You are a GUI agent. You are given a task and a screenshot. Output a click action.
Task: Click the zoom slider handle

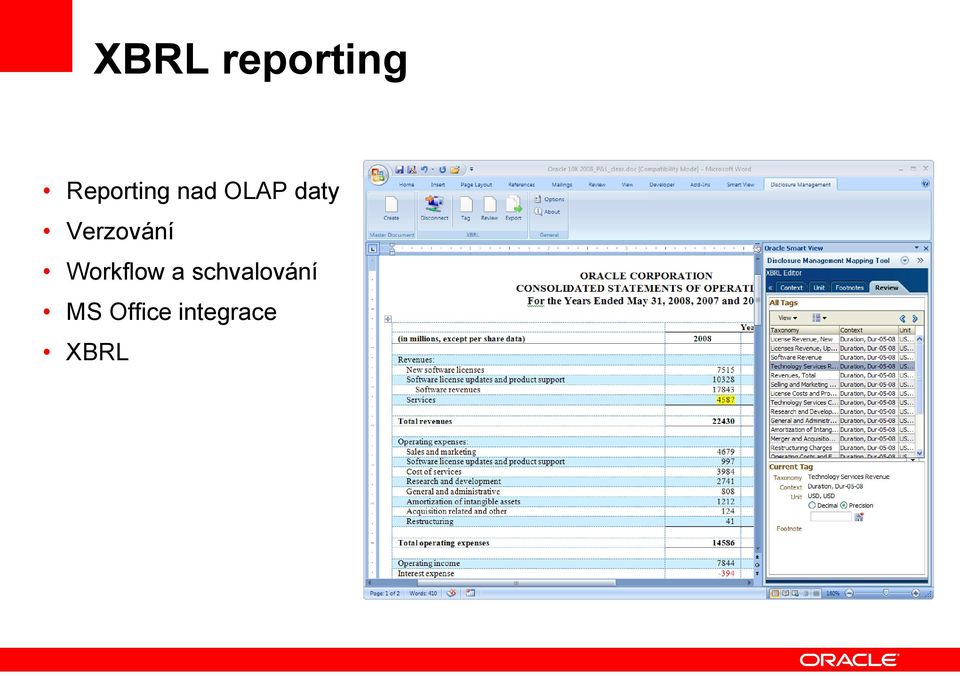tap(885, 593)
